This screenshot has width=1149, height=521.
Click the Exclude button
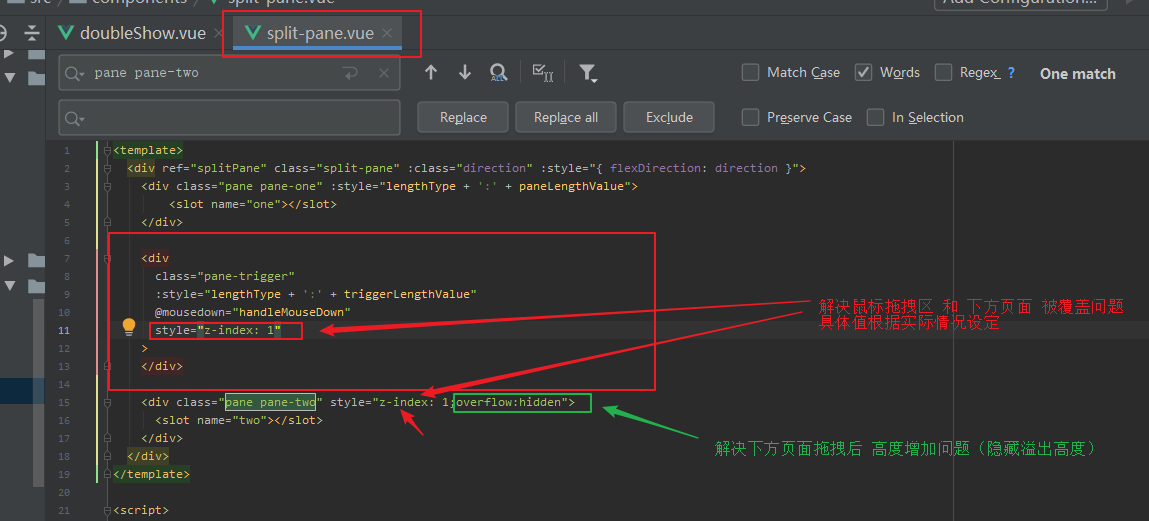click(669, 117)
